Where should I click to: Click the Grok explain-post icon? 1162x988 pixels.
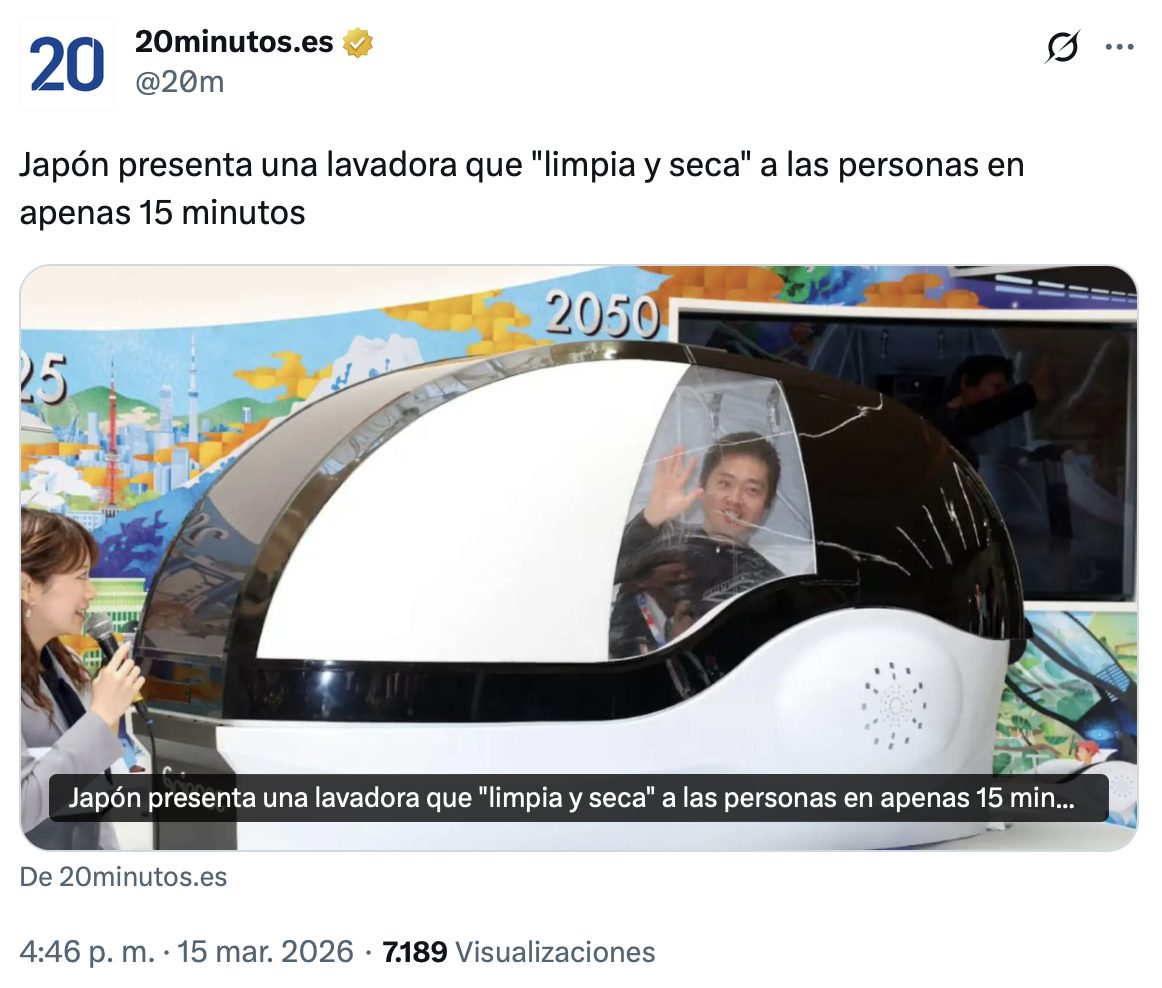[x=1063, y=47]
